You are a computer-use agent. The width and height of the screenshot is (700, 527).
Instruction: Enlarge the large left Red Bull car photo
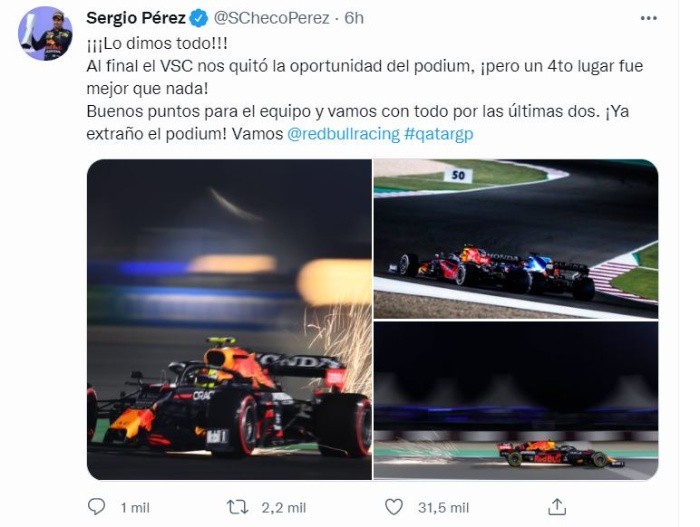click(x=229, y=319)
